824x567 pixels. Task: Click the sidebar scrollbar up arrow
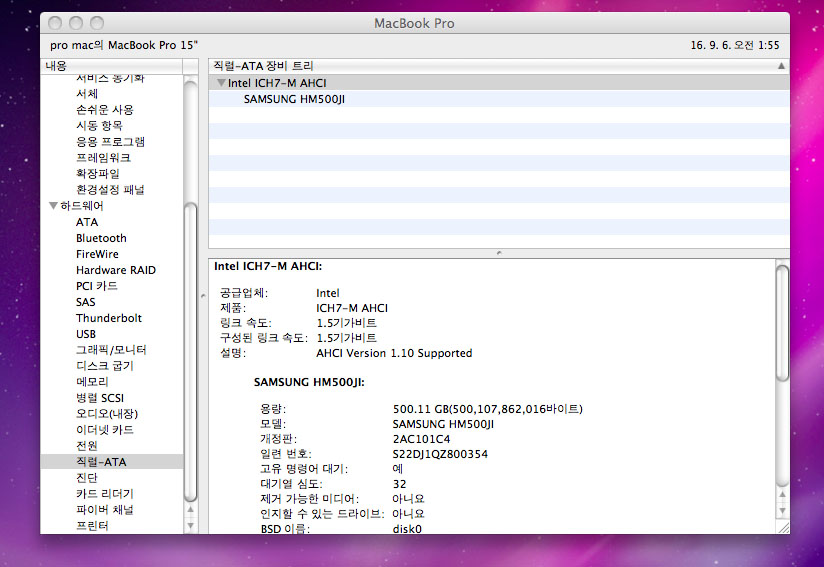(191, 509)
